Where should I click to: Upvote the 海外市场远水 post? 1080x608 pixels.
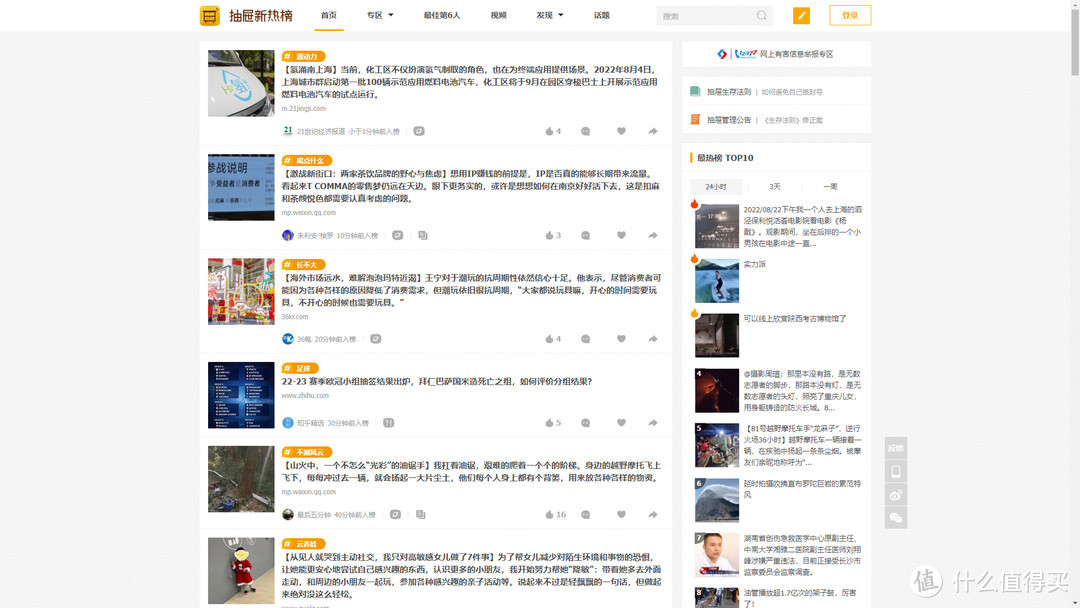553,339
